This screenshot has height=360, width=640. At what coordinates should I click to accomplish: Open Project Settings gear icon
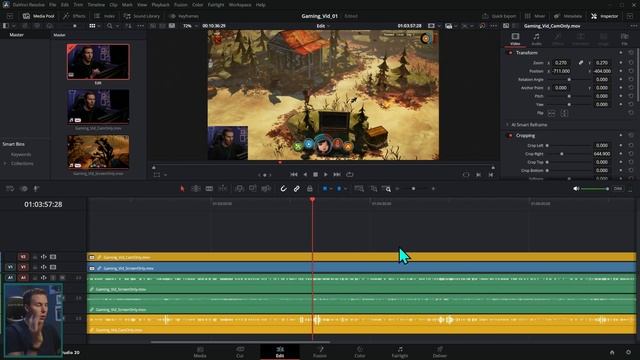point(629,352)
